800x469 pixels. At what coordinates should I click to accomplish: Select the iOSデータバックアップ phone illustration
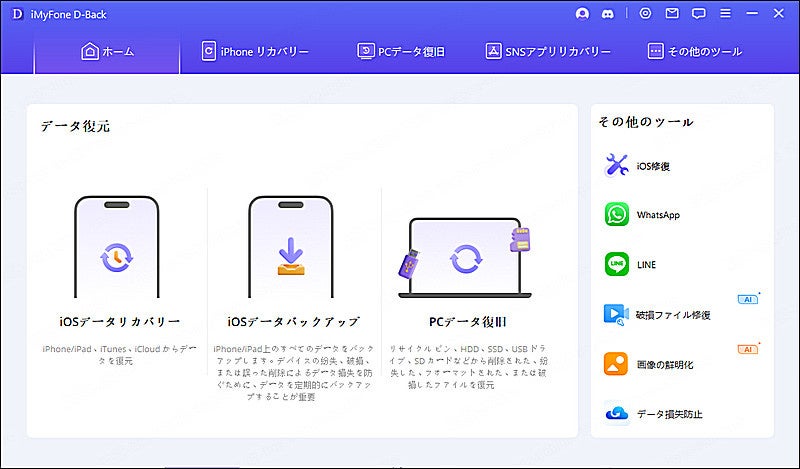click(291, 247)
